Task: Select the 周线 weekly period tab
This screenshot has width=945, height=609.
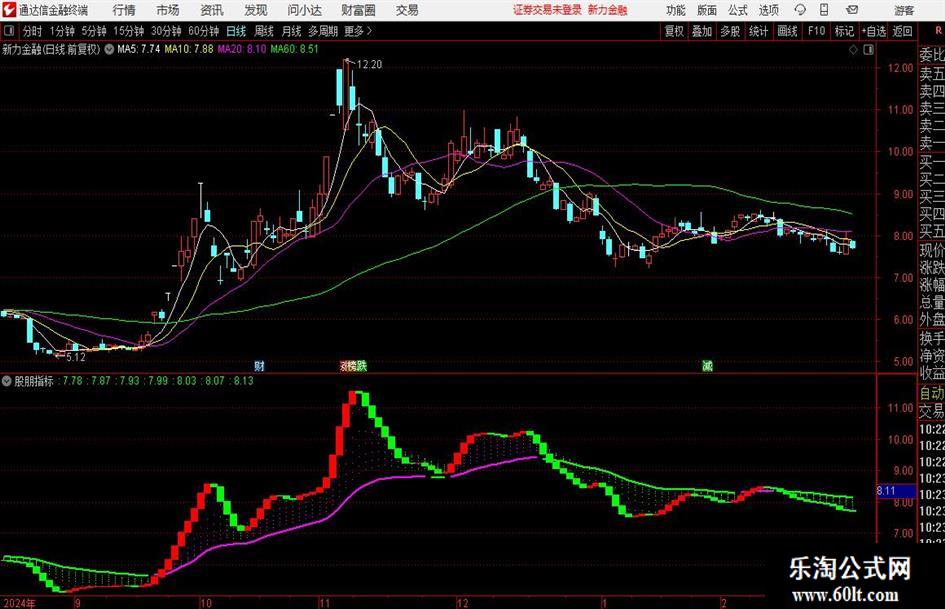Action: pos(263,31)
